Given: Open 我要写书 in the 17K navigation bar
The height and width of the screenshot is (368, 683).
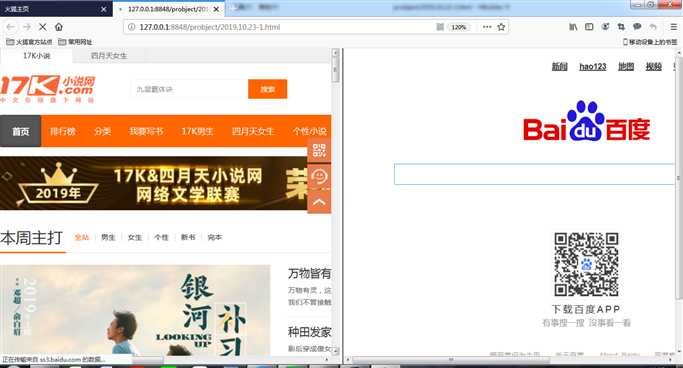Looking at the screenshot, I should click(x=146, y=131).
